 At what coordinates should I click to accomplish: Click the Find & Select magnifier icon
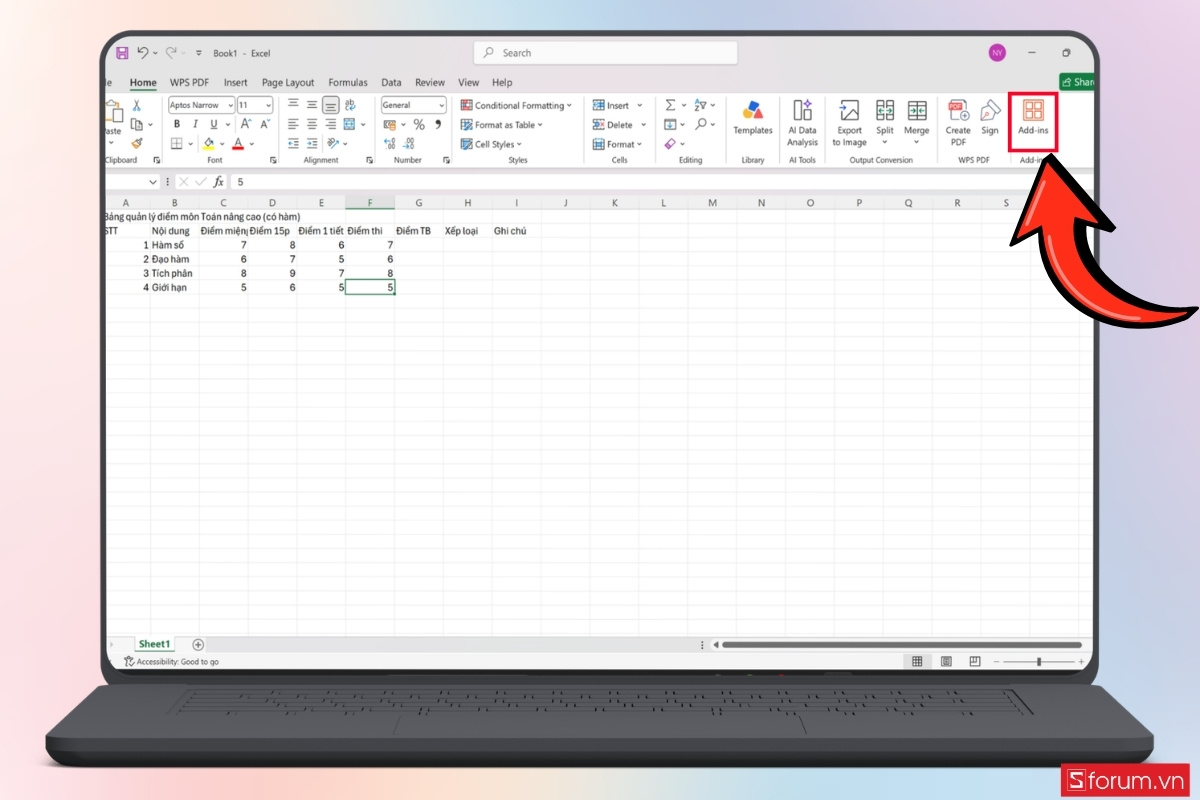[x=702, y=124]
